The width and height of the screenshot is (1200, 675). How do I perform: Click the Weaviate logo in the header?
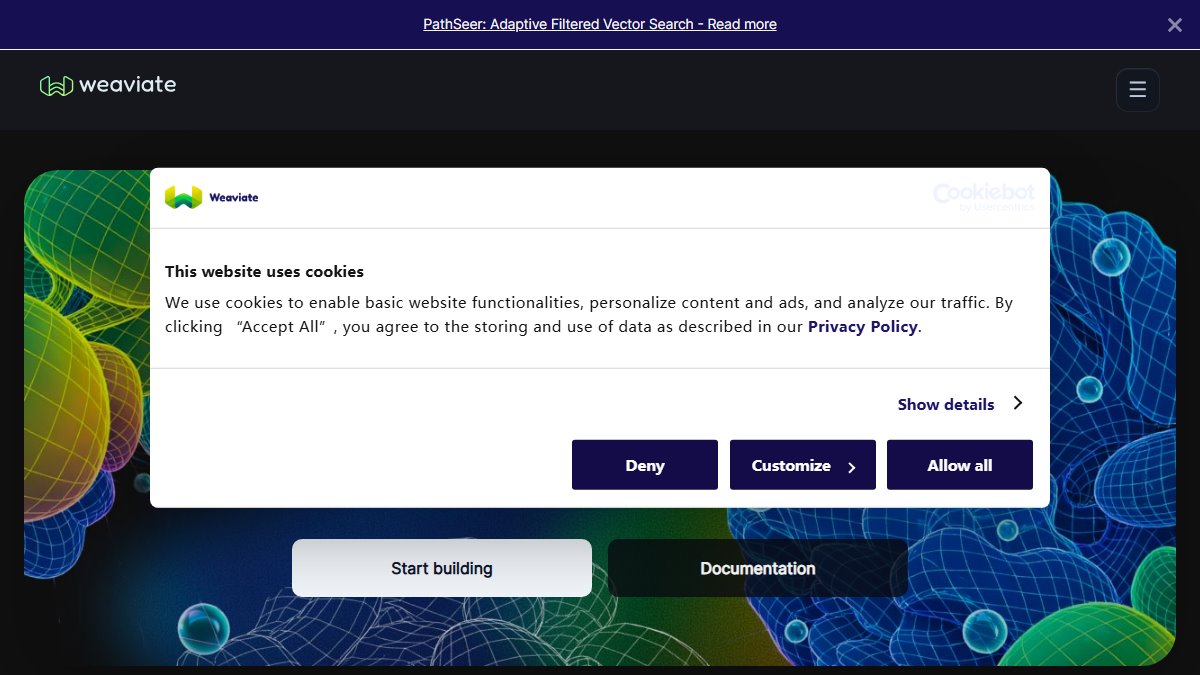click(108, 86)
